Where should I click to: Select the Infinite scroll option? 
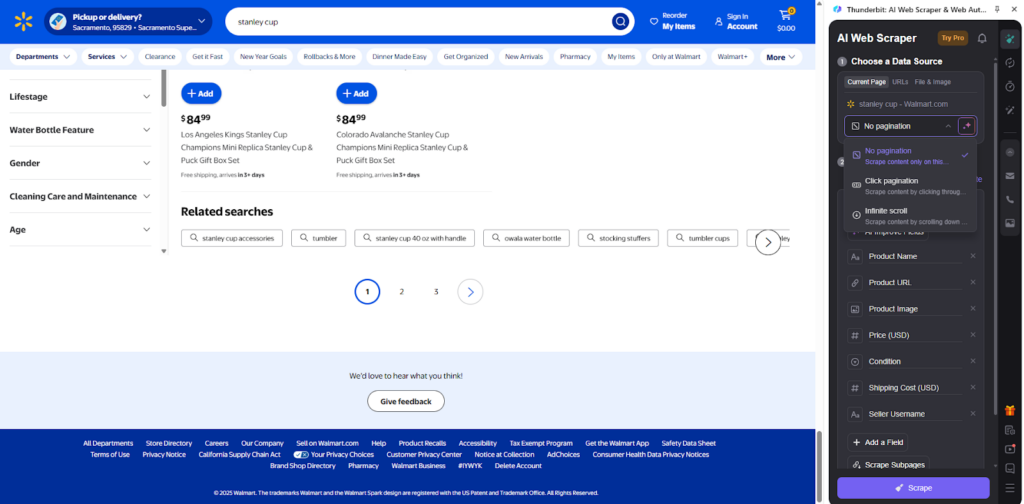click(x=910, y=215)
